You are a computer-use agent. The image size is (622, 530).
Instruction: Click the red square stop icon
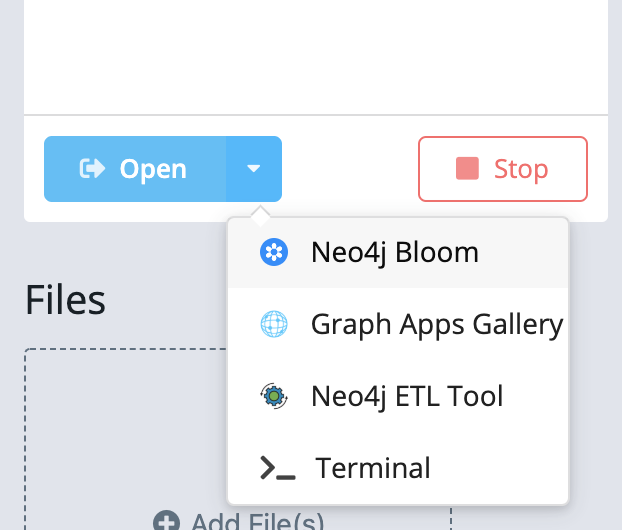tap(467, 169)
